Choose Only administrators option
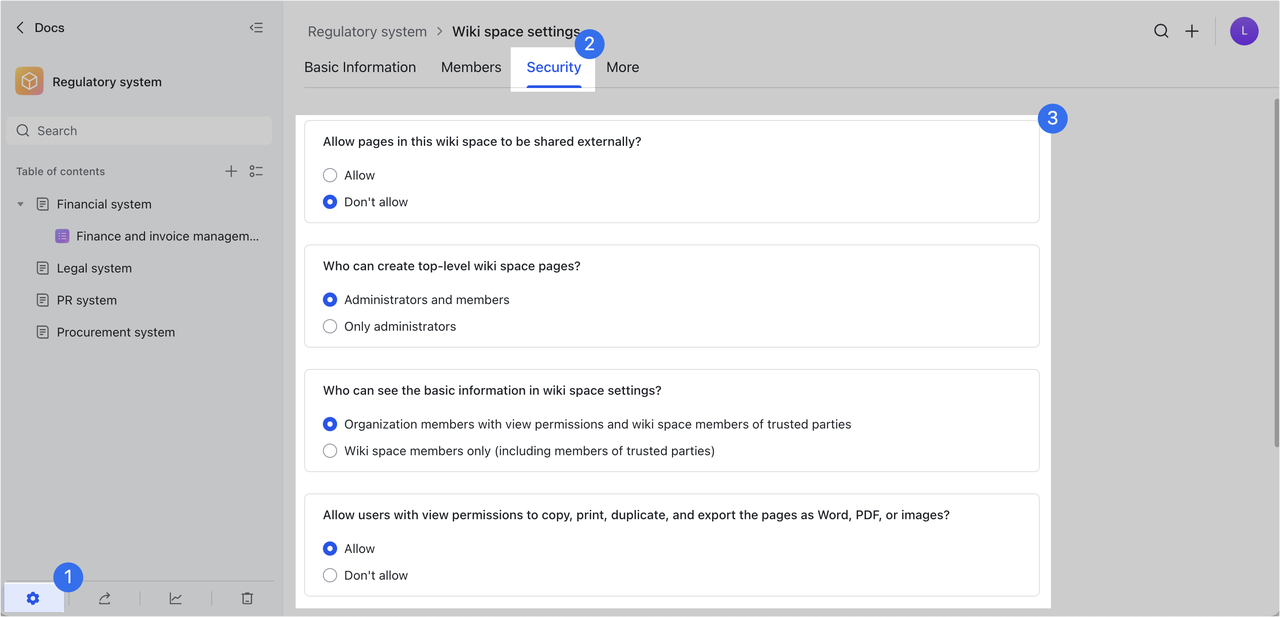1280x617 pixels. (330, 326)
